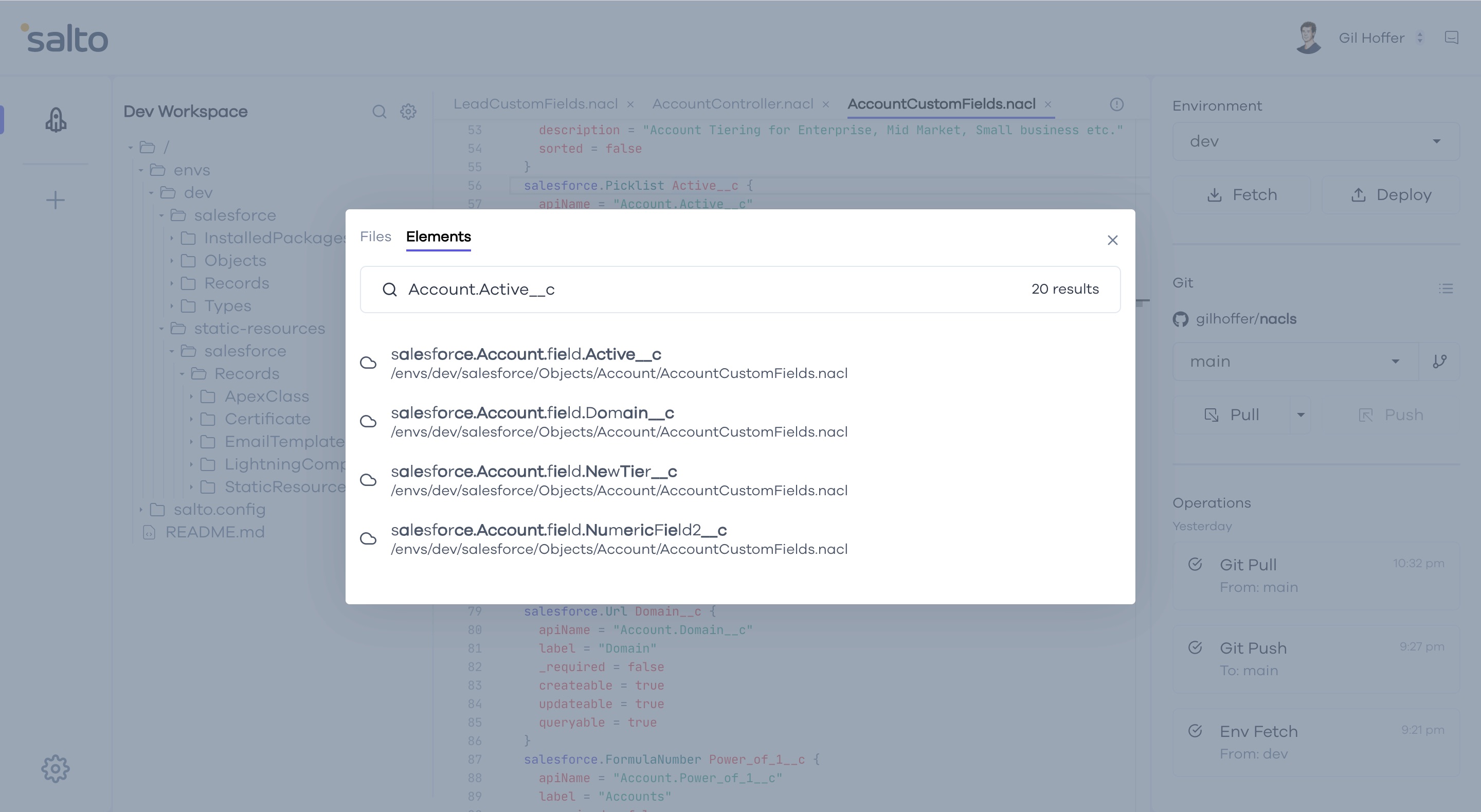The height and width of the screenshot is (812, 1481).
Task: Close the AccountController.nacl tab
Action: [825, 104]
